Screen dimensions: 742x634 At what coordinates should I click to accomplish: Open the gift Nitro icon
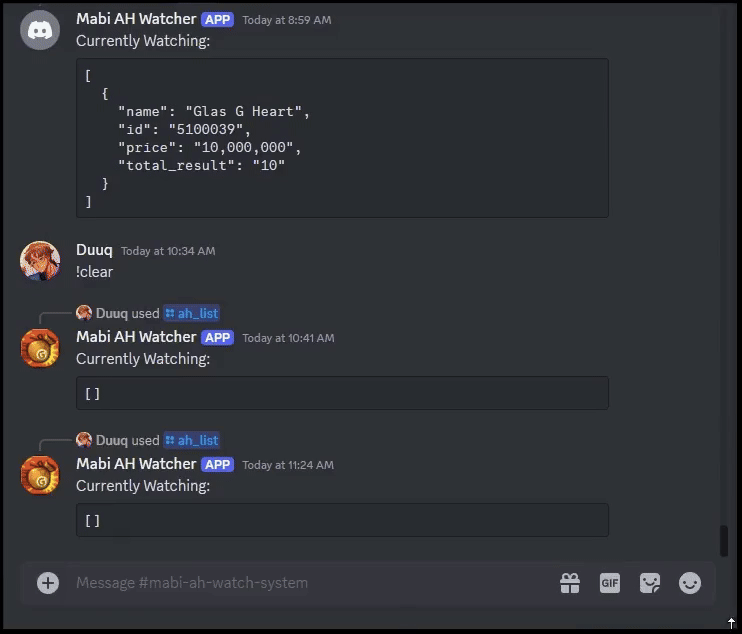pos(570,583)
